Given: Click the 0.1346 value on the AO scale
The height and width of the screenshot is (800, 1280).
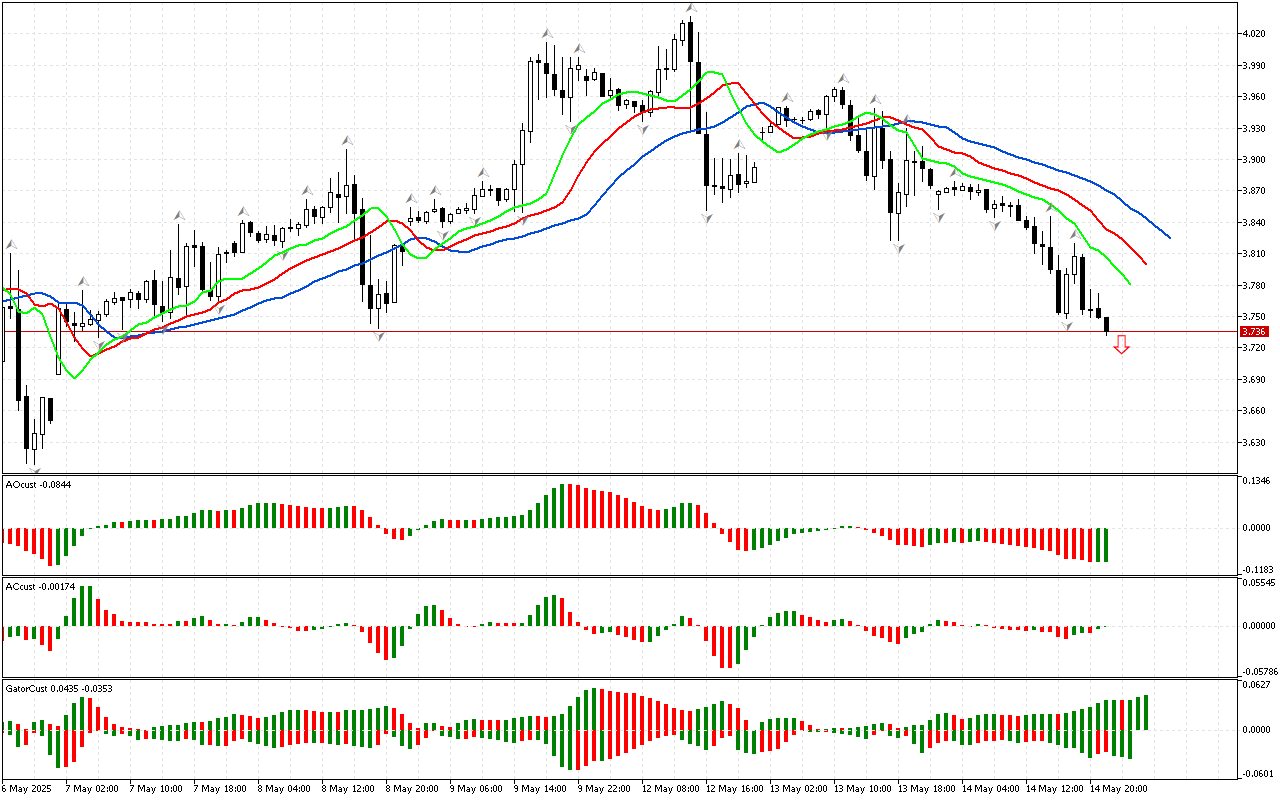Looking at the screenshot, I should tap(1254, 481).
